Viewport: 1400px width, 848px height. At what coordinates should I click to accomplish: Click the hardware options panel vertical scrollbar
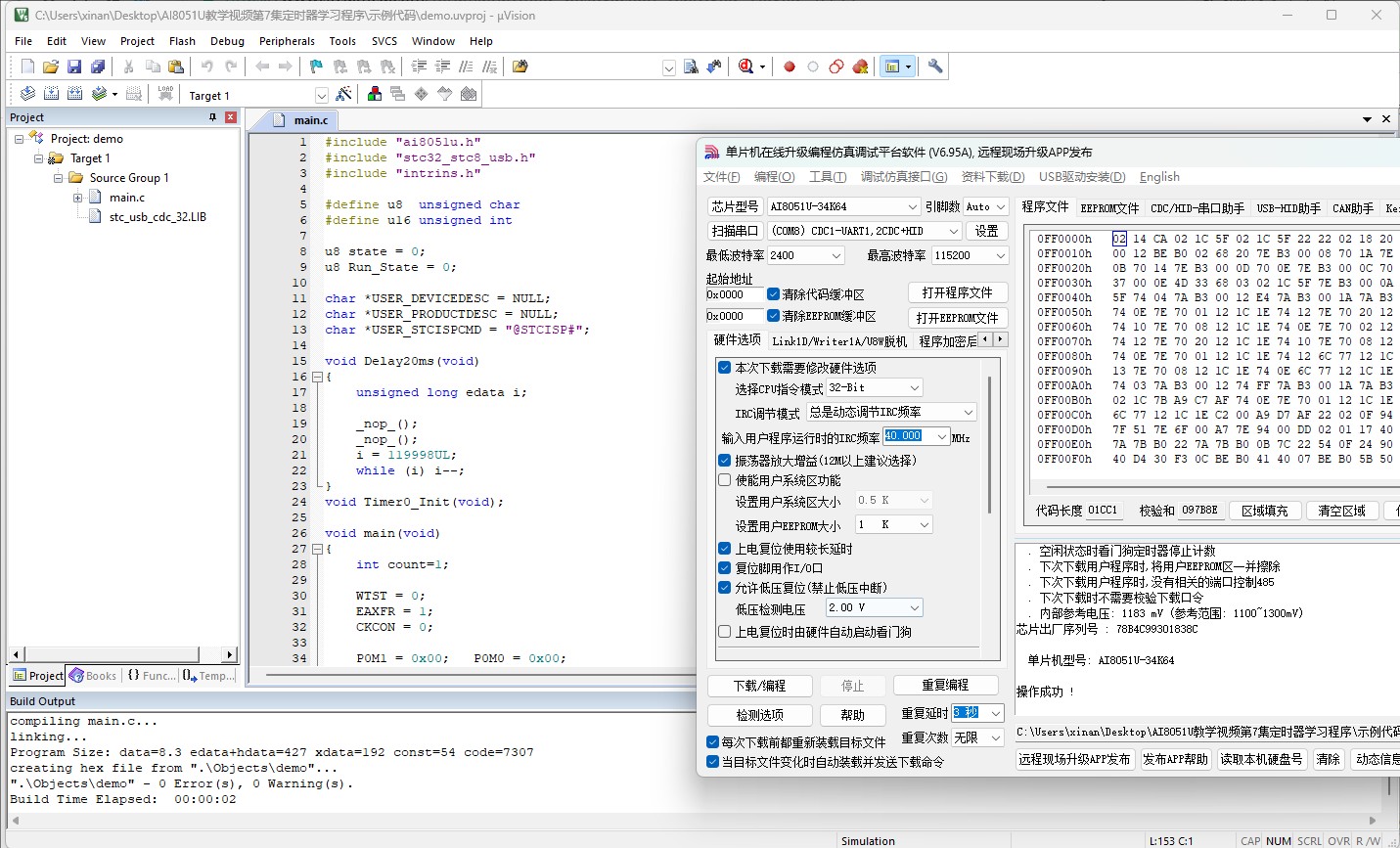(989, 444)
